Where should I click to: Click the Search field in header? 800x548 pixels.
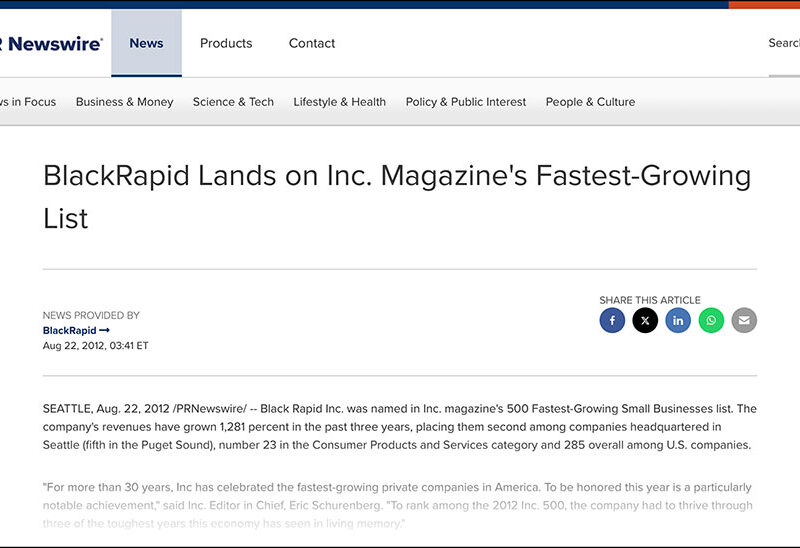click(x=784, y=43)
